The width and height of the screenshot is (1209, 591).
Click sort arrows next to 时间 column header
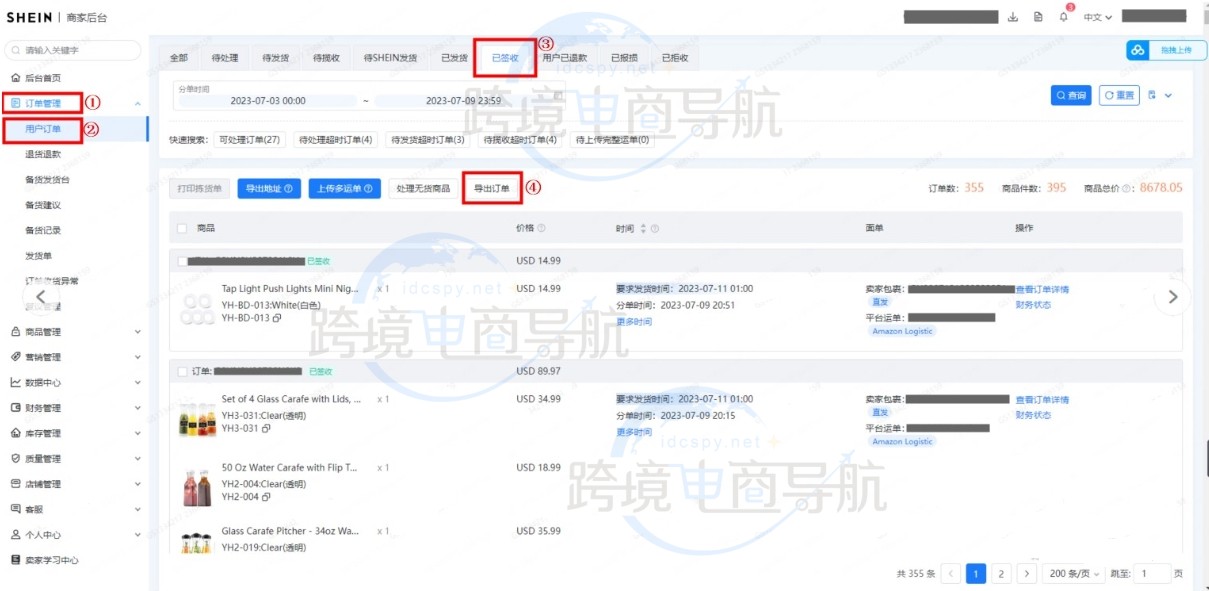(643, 229)
